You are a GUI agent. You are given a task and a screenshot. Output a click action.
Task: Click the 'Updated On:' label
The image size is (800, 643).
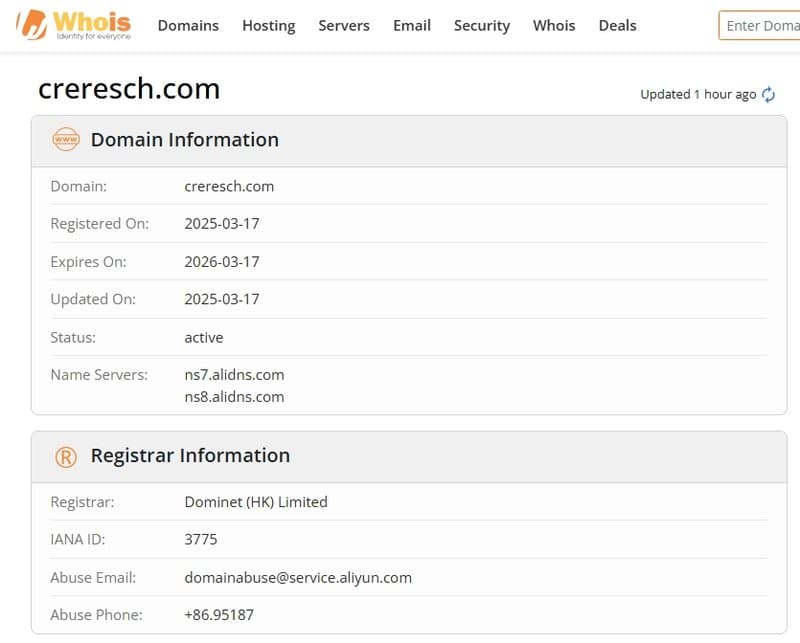[x=93, y=299]
